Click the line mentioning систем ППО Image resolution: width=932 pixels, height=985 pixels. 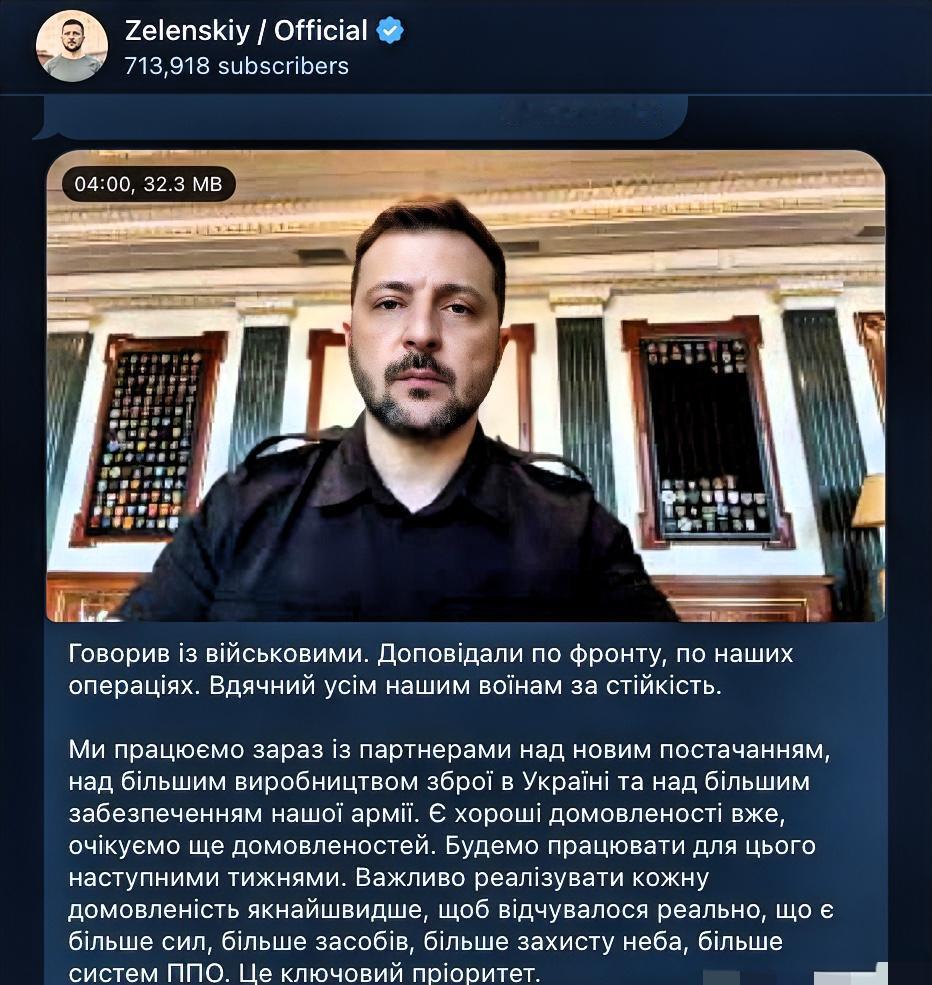point(305,973)
